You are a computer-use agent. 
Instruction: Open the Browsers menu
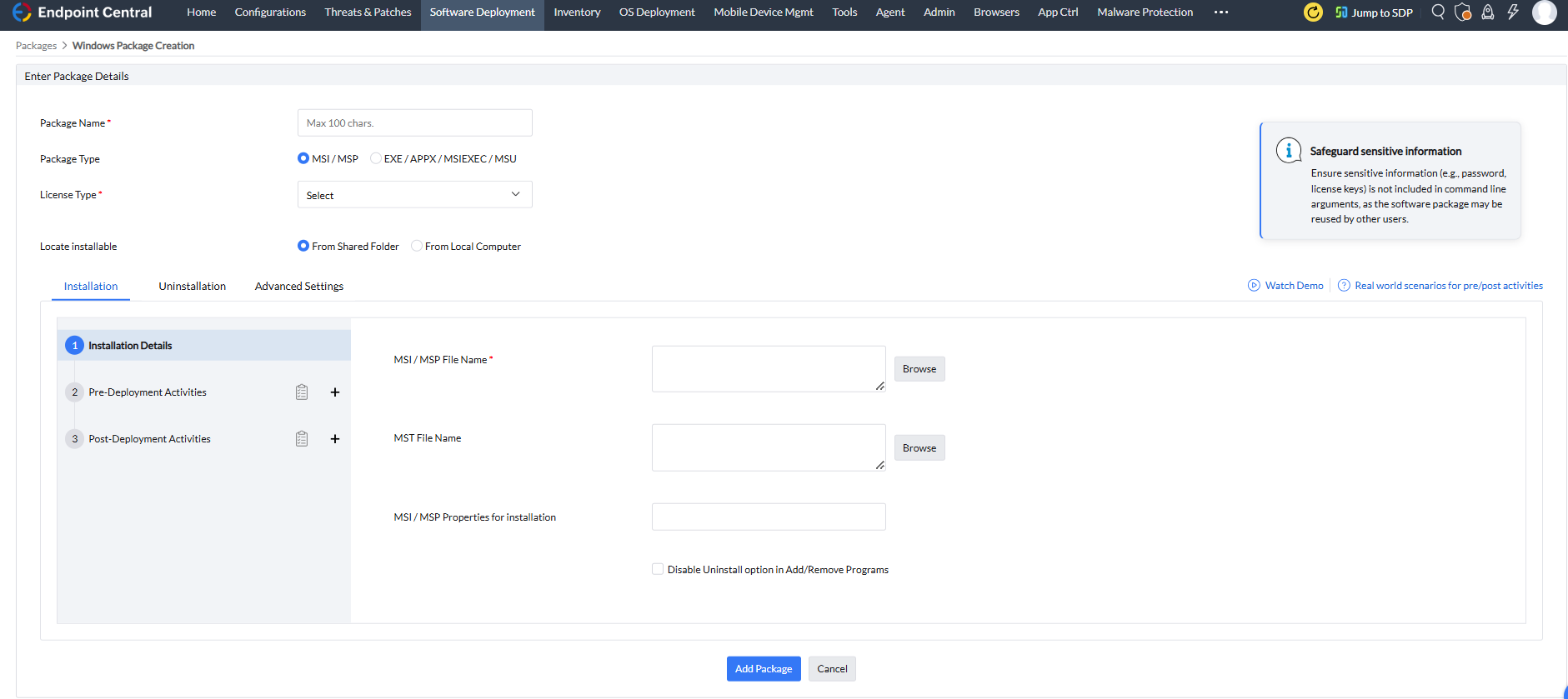coord(997,12)
